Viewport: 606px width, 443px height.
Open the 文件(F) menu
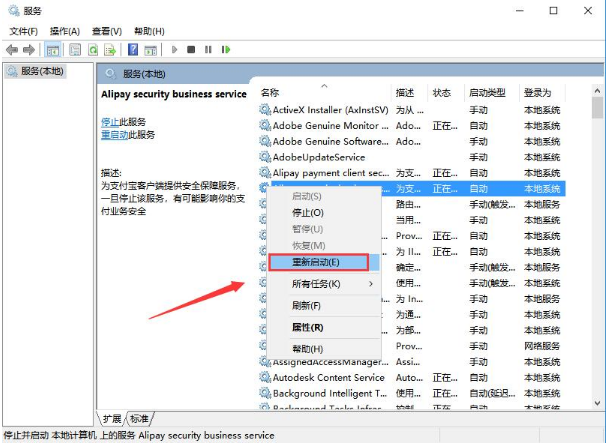[x=24, y=31]
